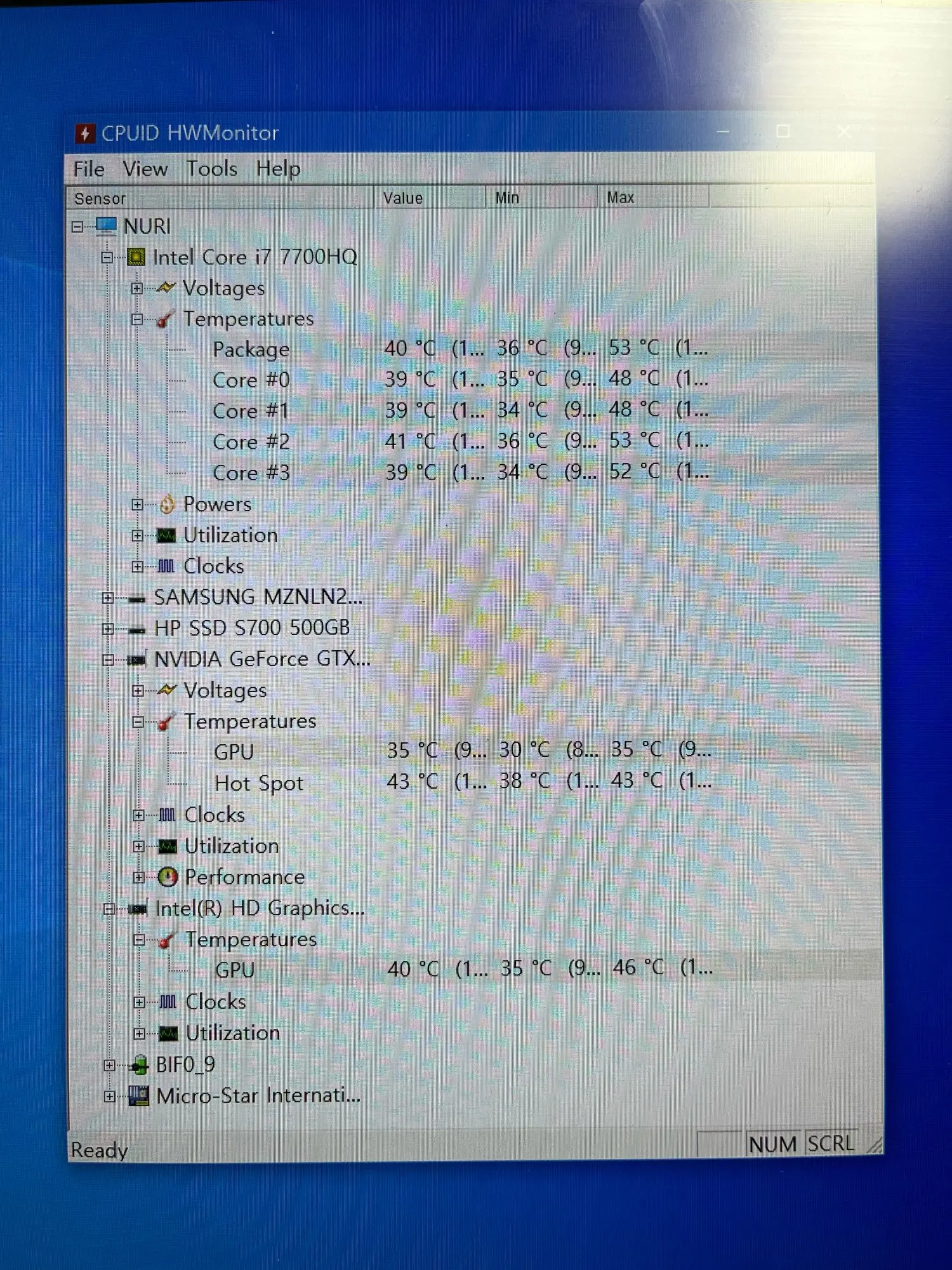Click the Clocks icon under NVIDIA GeForce
952x1270 pixels.
coord(167,815)
